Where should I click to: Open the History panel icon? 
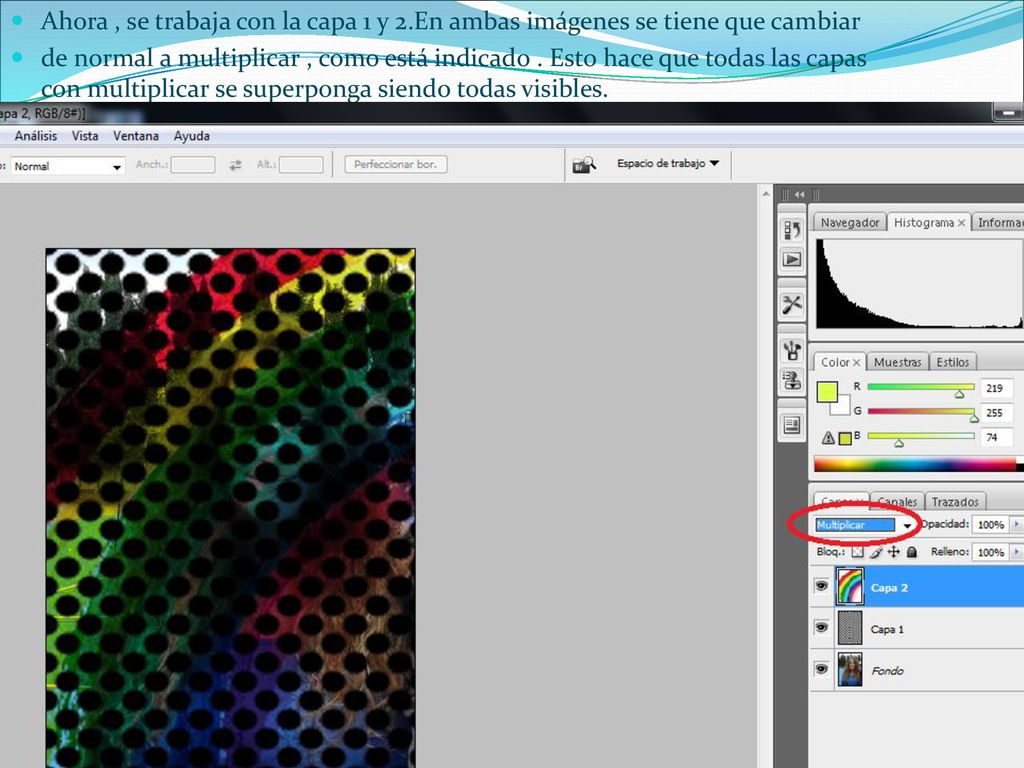point(792,230)
